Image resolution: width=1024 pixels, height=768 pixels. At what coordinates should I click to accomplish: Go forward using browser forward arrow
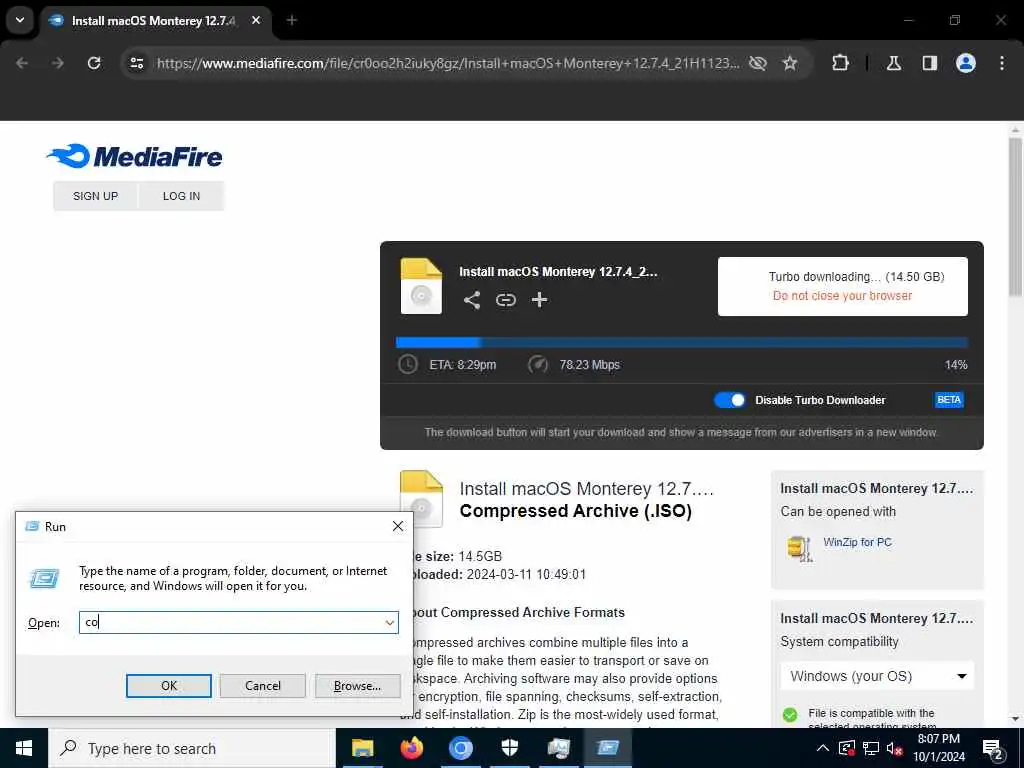(x=58, y=63)
